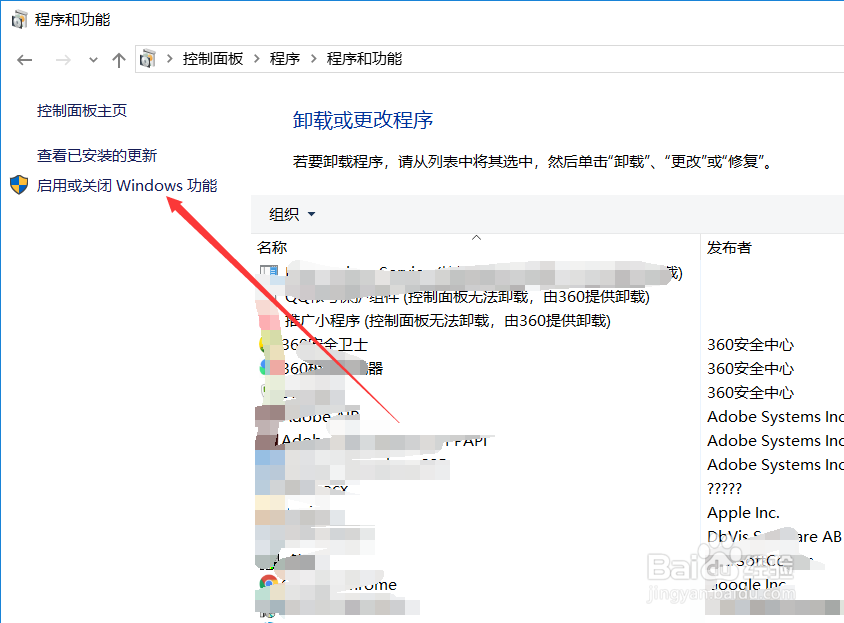Click the Back navigation arrow
Image resolution: width=844 pixels, height=623 pixels.
coord(25,60)
